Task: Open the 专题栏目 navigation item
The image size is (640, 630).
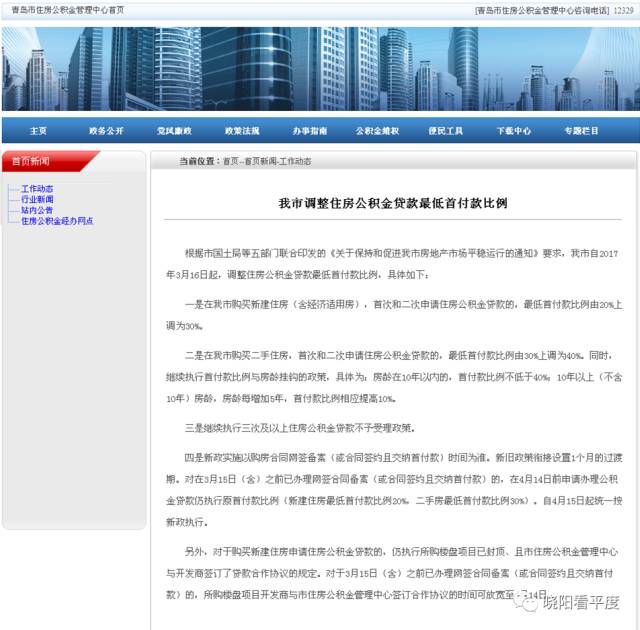Action: [581, 131]
